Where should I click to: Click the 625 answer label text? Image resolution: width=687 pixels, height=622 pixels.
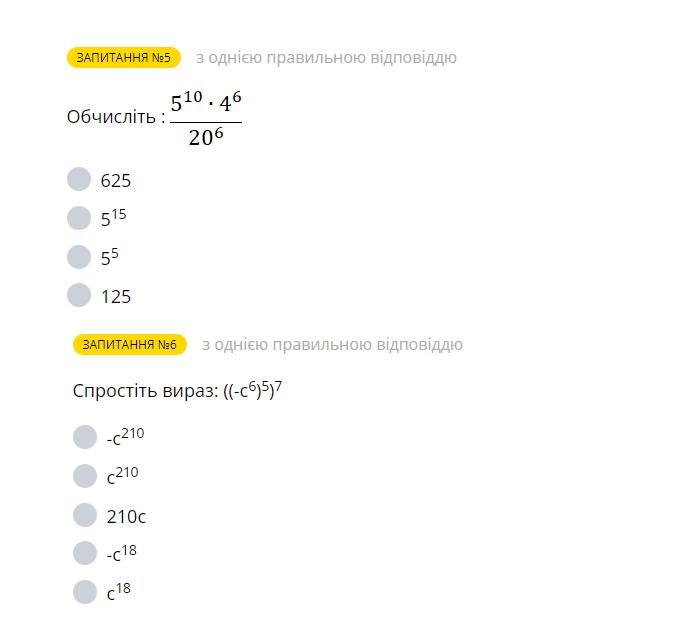click(116, 180)
